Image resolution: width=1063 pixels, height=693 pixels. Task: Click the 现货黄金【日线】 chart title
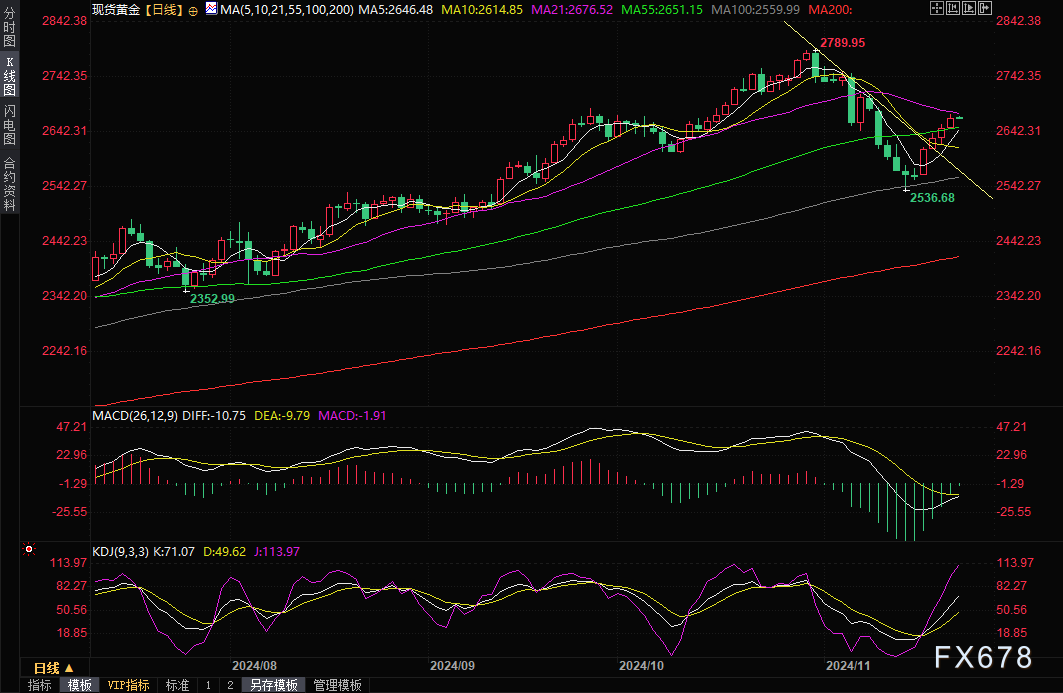(x=135, y=9)
